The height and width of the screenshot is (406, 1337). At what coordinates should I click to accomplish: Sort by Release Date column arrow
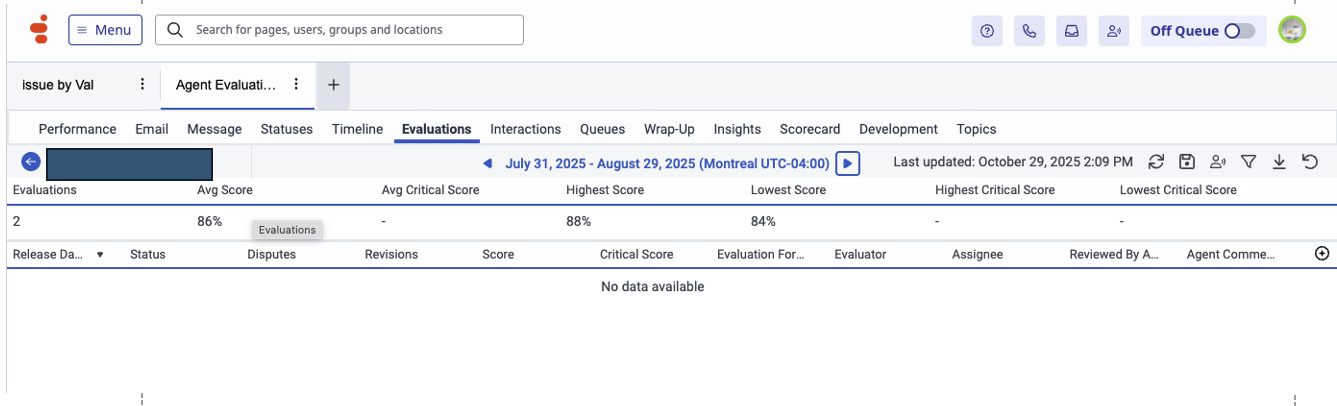point(100,255)
